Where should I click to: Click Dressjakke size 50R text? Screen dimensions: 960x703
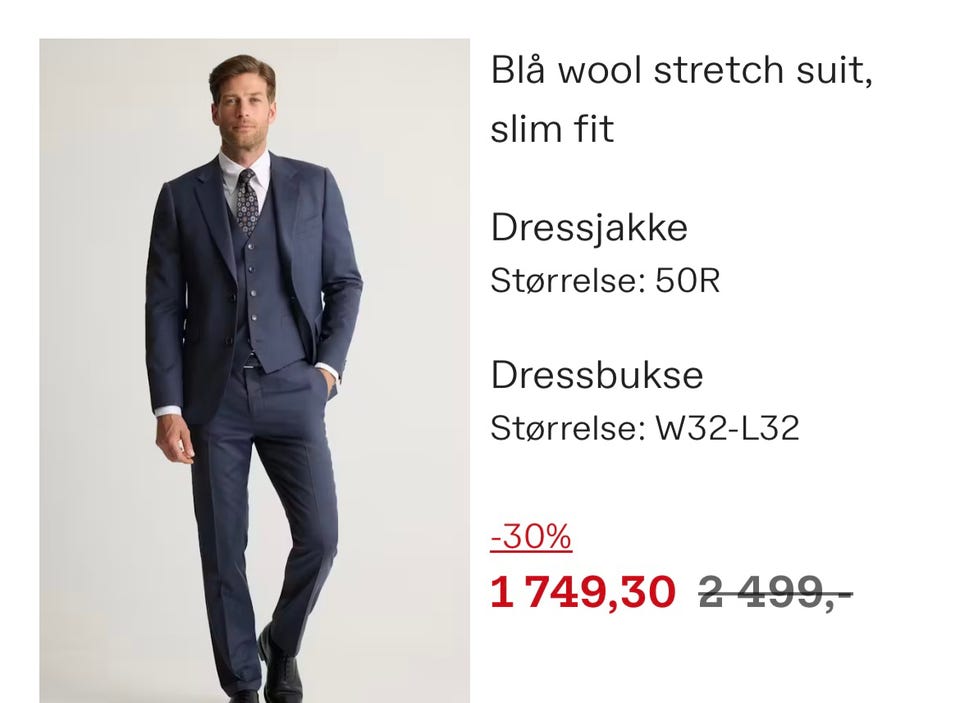click(605, 281)
